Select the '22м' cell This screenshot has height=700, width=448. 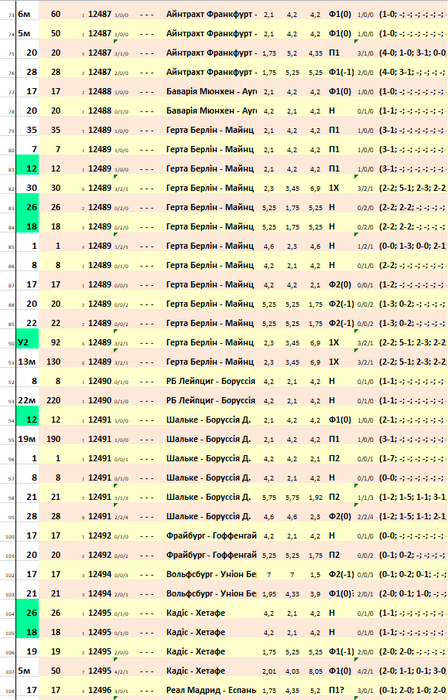(28, 401)
